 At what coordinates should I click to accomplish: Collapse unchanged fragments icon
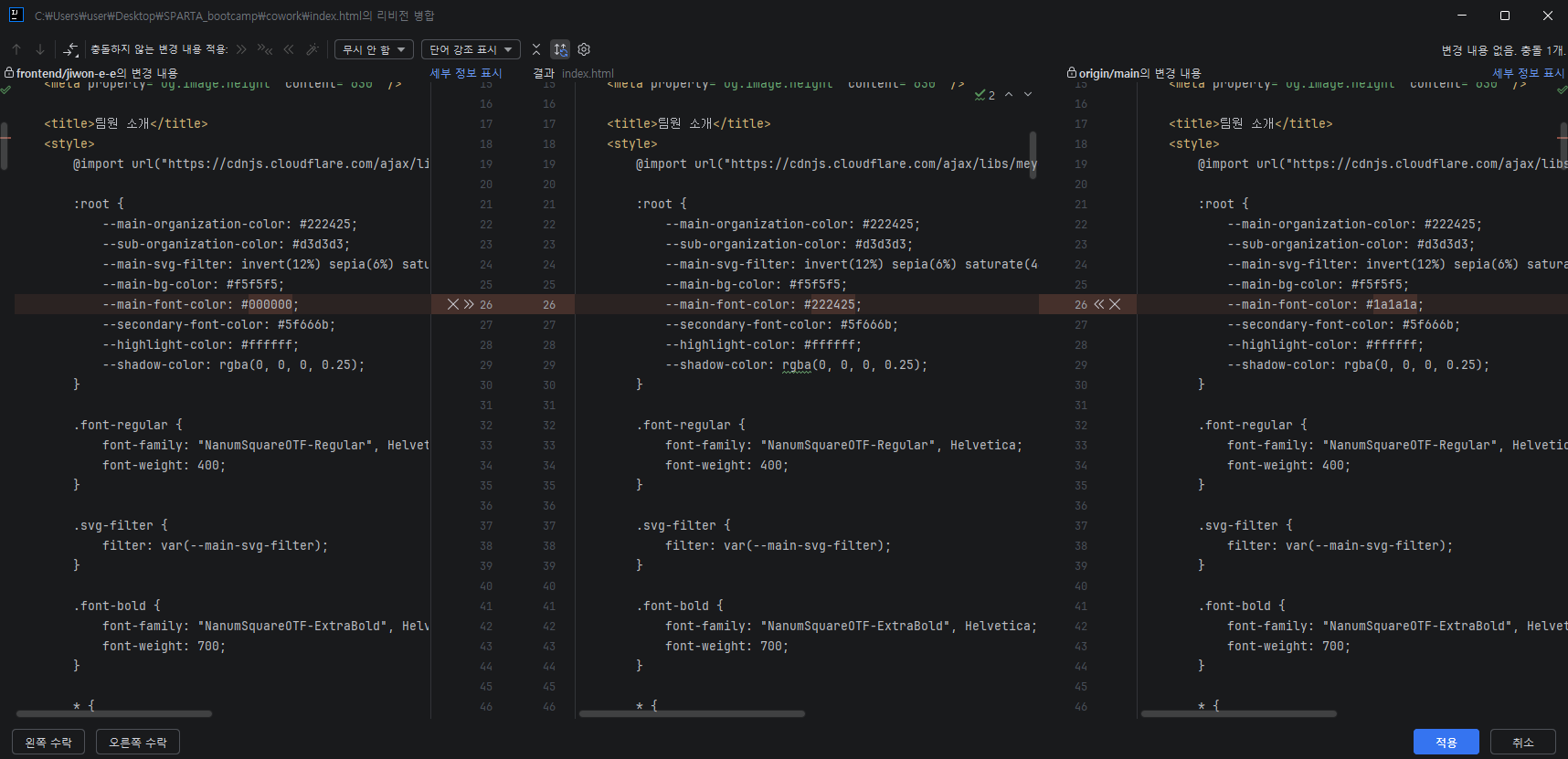tap(536, 49)
